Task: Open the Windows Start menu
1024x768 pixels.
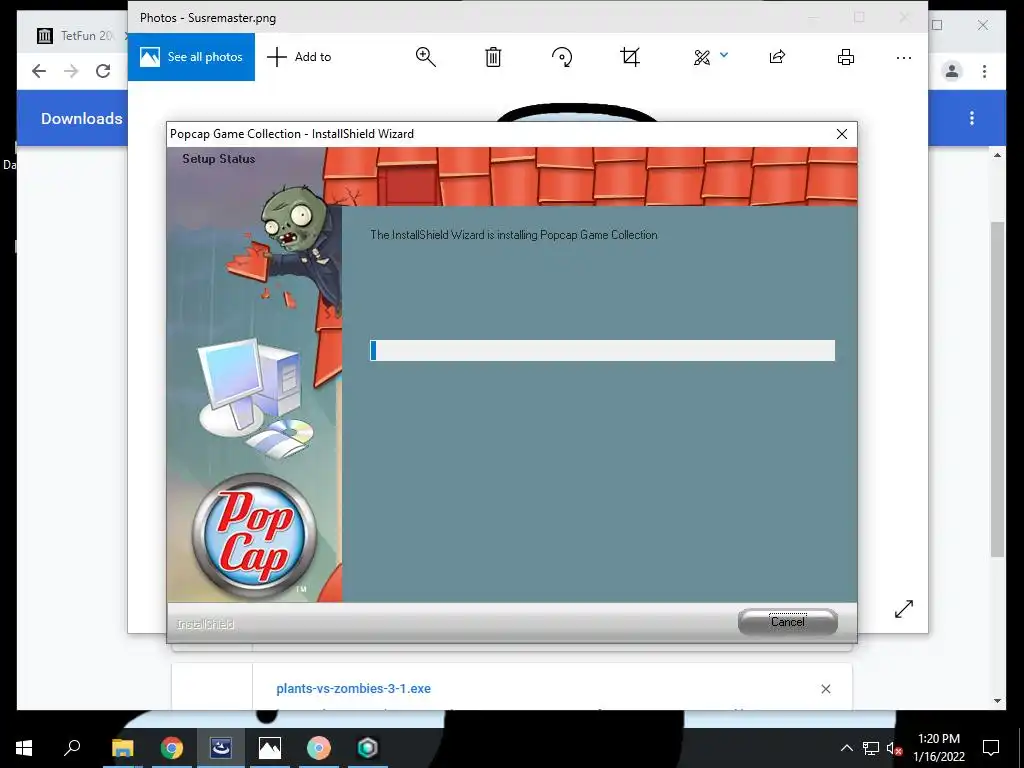Action: pos(24,748)
